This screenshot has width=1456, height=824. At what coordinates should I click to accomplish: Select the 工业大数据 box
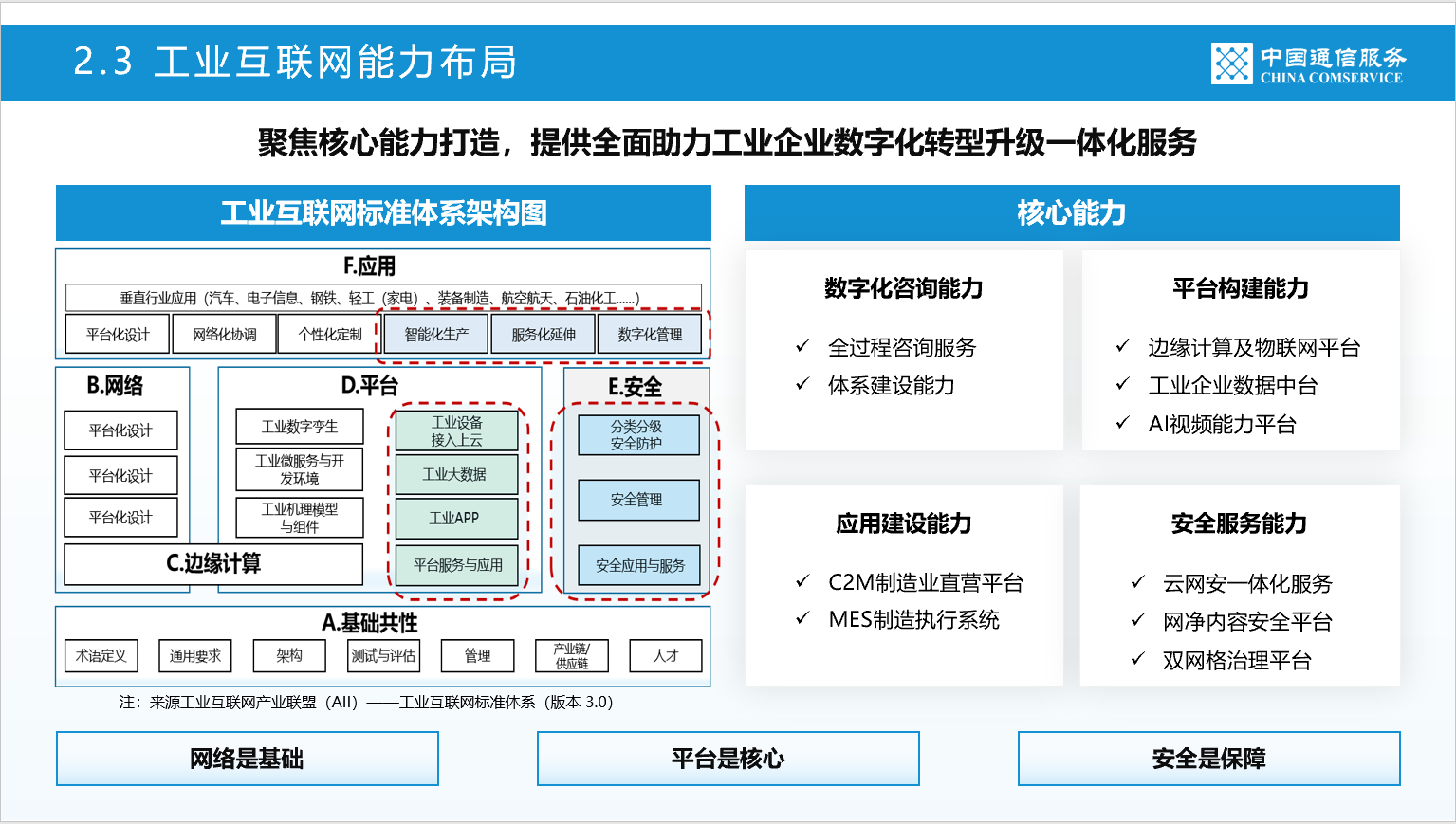(x=456, y=474)
